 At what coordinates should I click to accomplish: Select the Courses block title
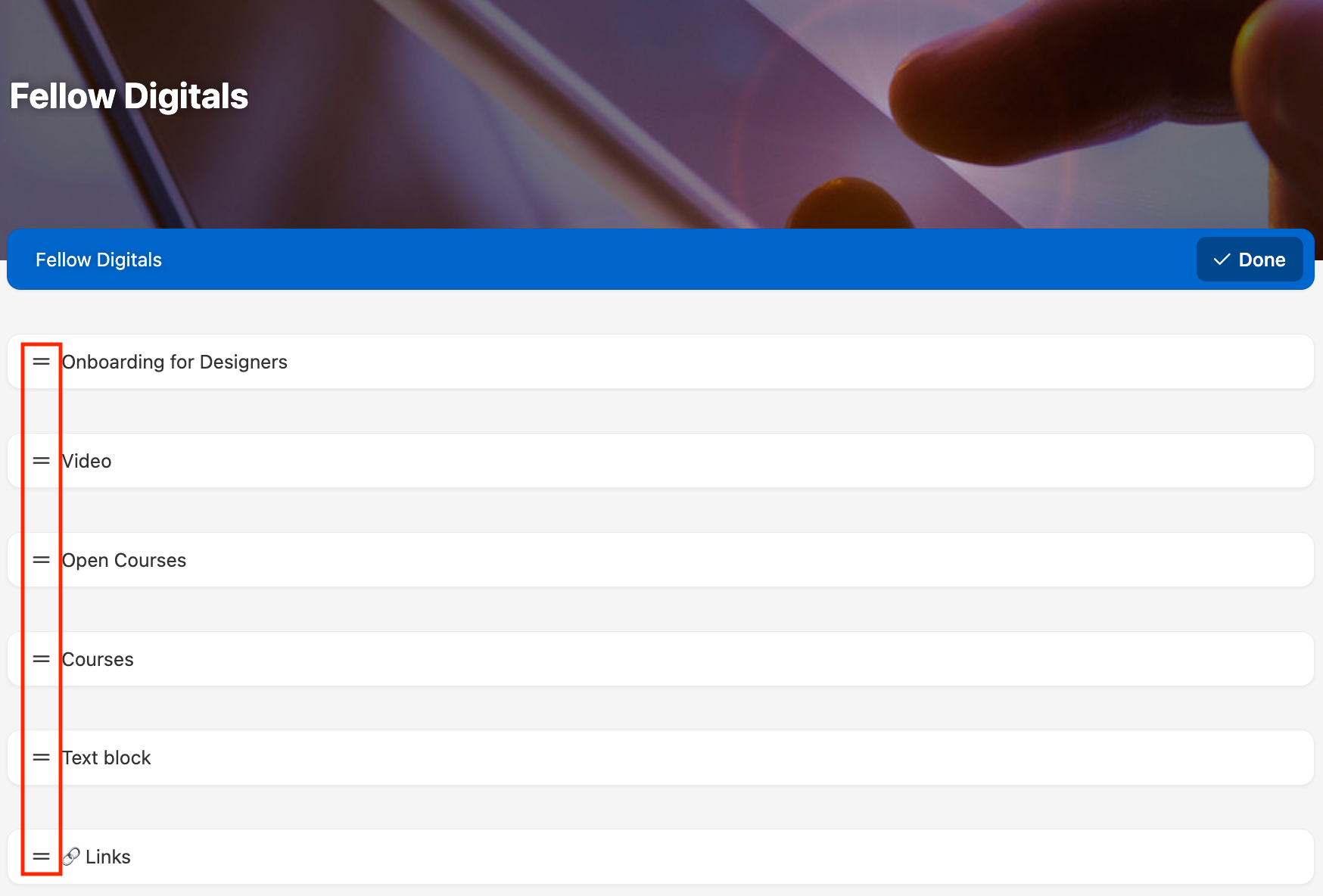(98, 659)
